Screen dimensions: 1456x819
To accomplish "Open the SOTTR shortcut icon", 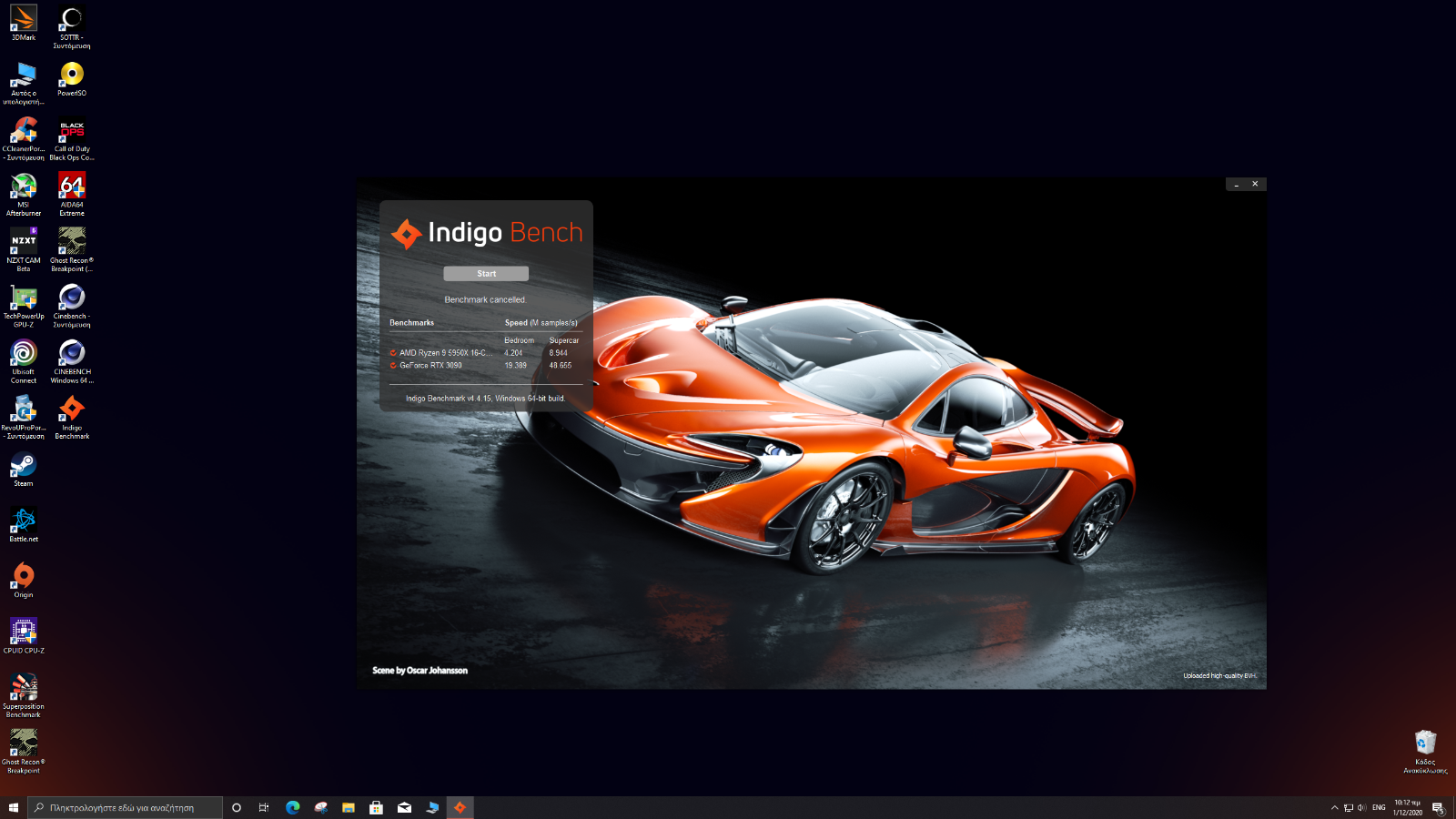I will (x=71, y=27).
